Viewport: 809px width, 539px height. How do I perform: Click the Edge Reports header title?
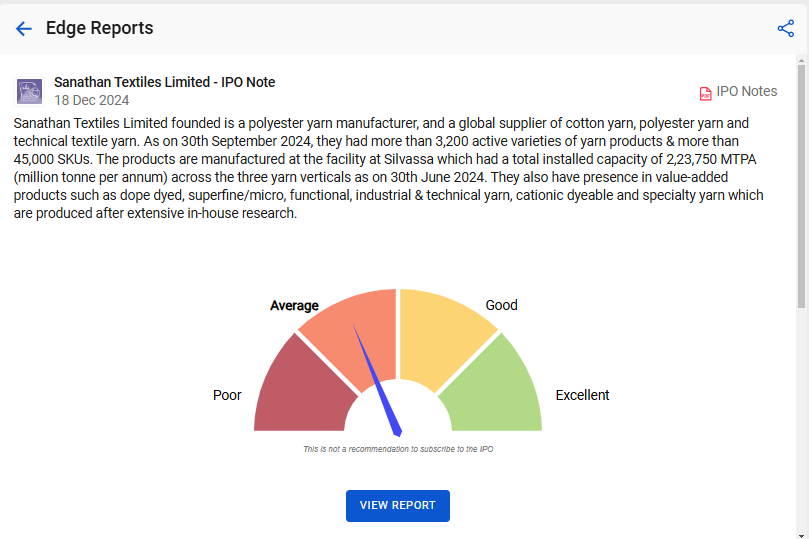coord(100,28)
